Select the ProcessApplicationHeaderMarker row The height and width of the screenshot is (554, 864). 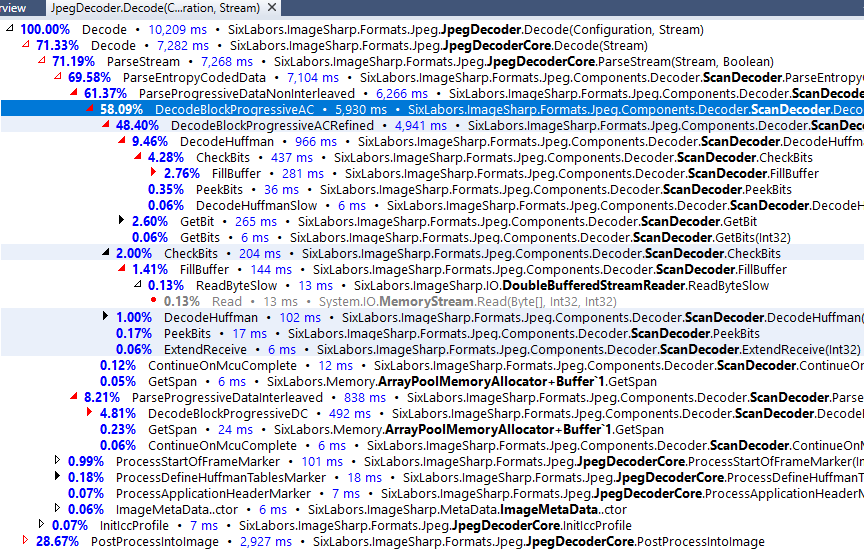point(432,493)
